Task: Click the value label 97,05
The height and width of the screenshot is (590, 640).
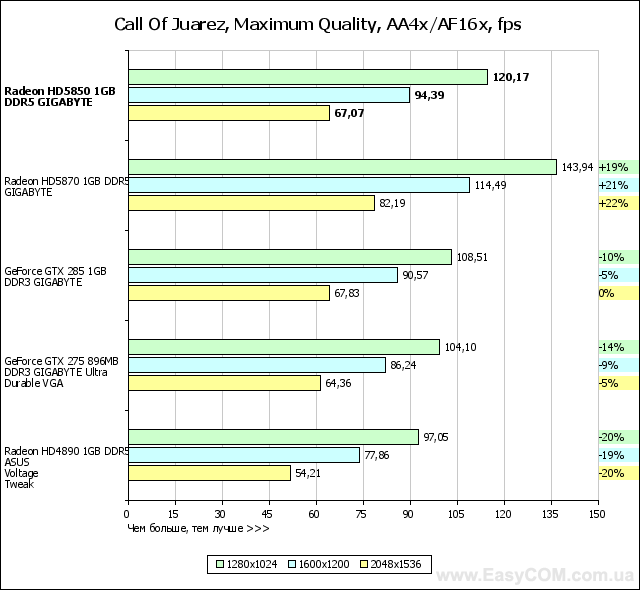Action: tap(436, 437)
